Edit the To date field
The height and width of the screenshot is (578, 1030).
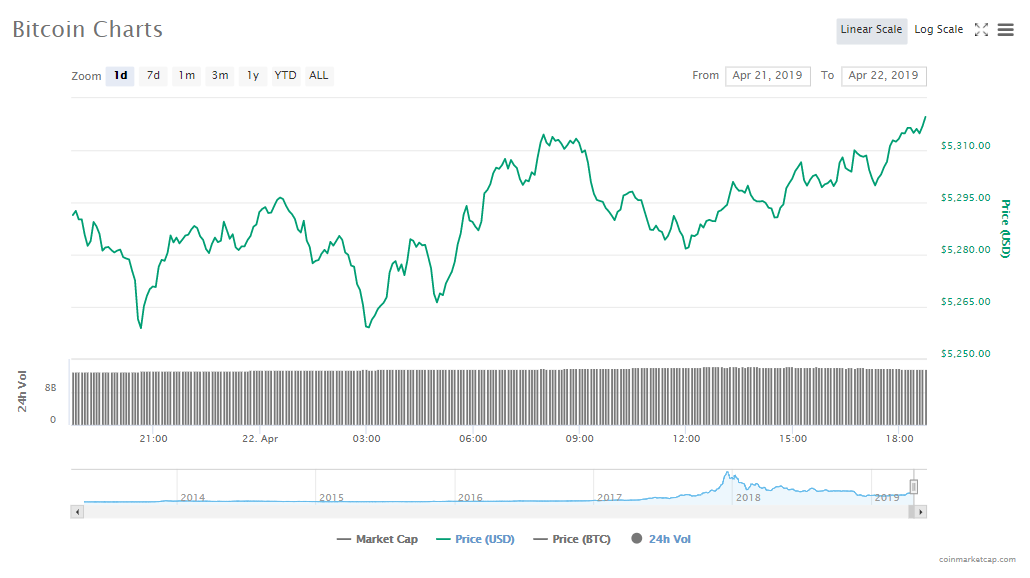(x=884, y=76)
